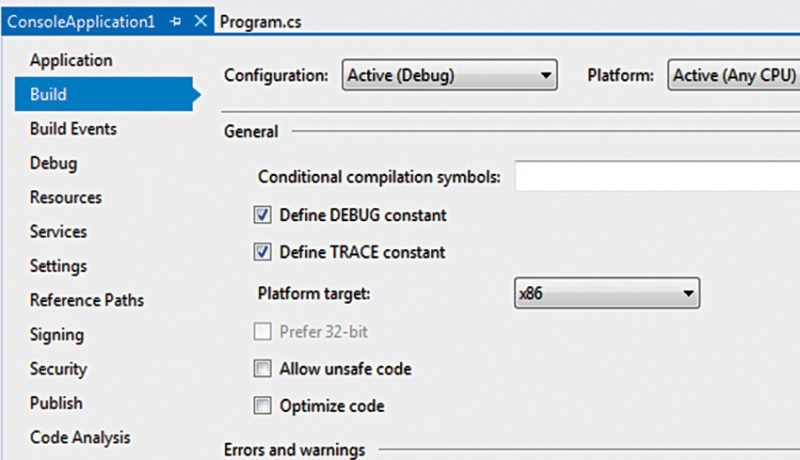Pin the ConsoleApplication1 tab
The image size is (800, 460).
[x=176, y=21]
